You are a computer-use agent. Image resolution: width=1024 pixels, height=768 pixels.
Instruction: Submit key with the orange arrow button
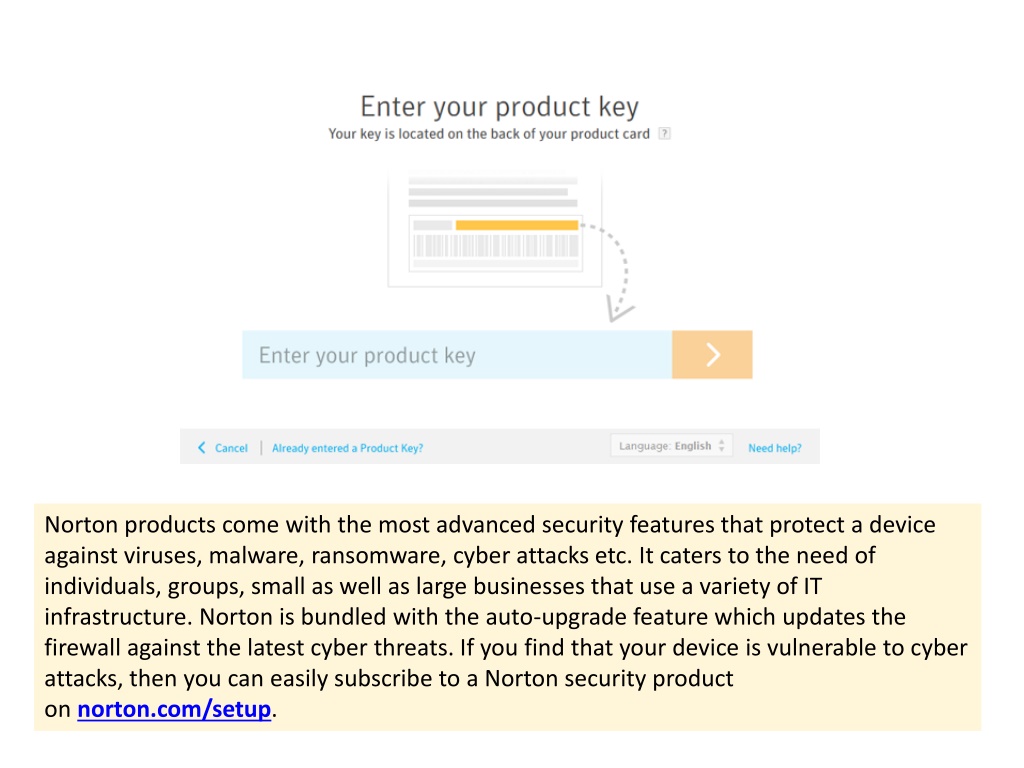[712, 355]
